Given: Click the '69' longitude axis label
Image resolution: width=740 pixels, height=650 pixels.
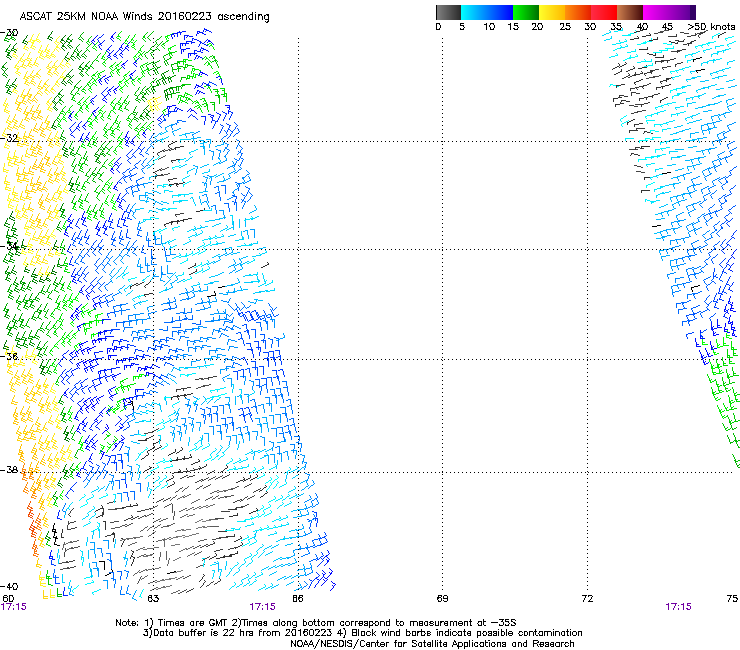Looking at the screenshot, I should [x=442, y=599].
